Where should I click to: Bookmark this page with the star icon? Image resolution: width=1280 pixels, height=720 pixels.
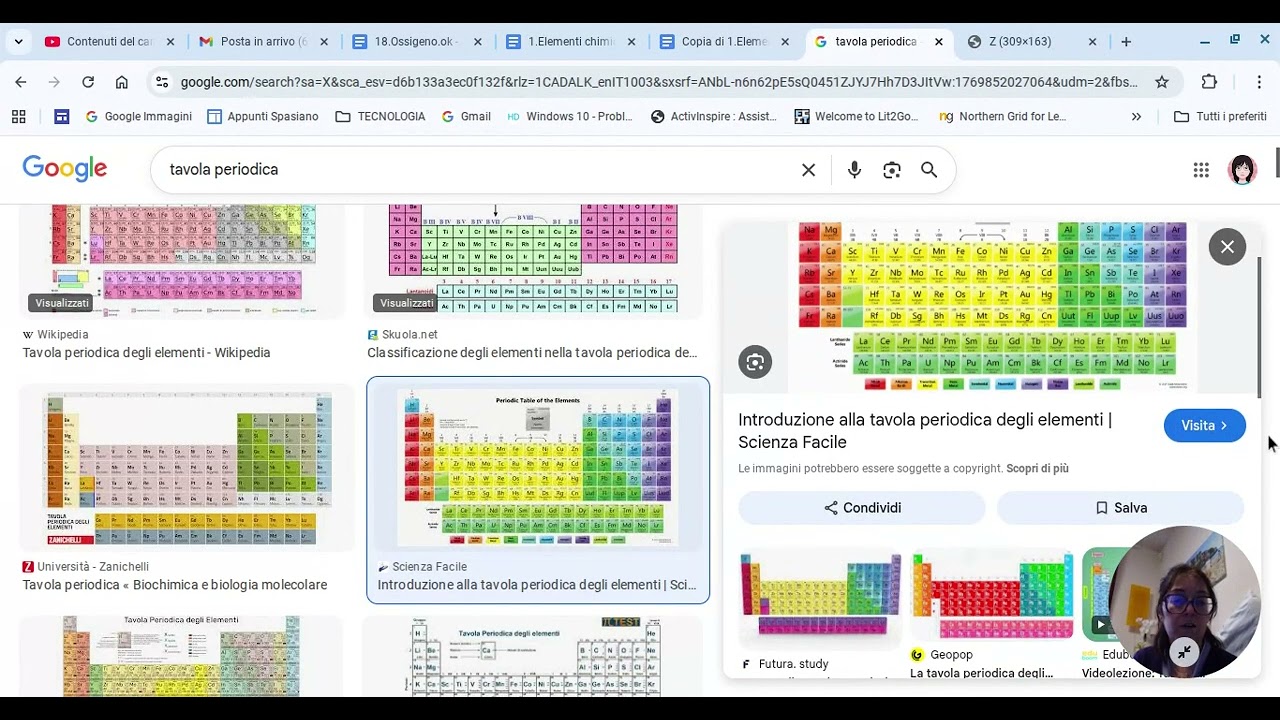click(1162, 82)
